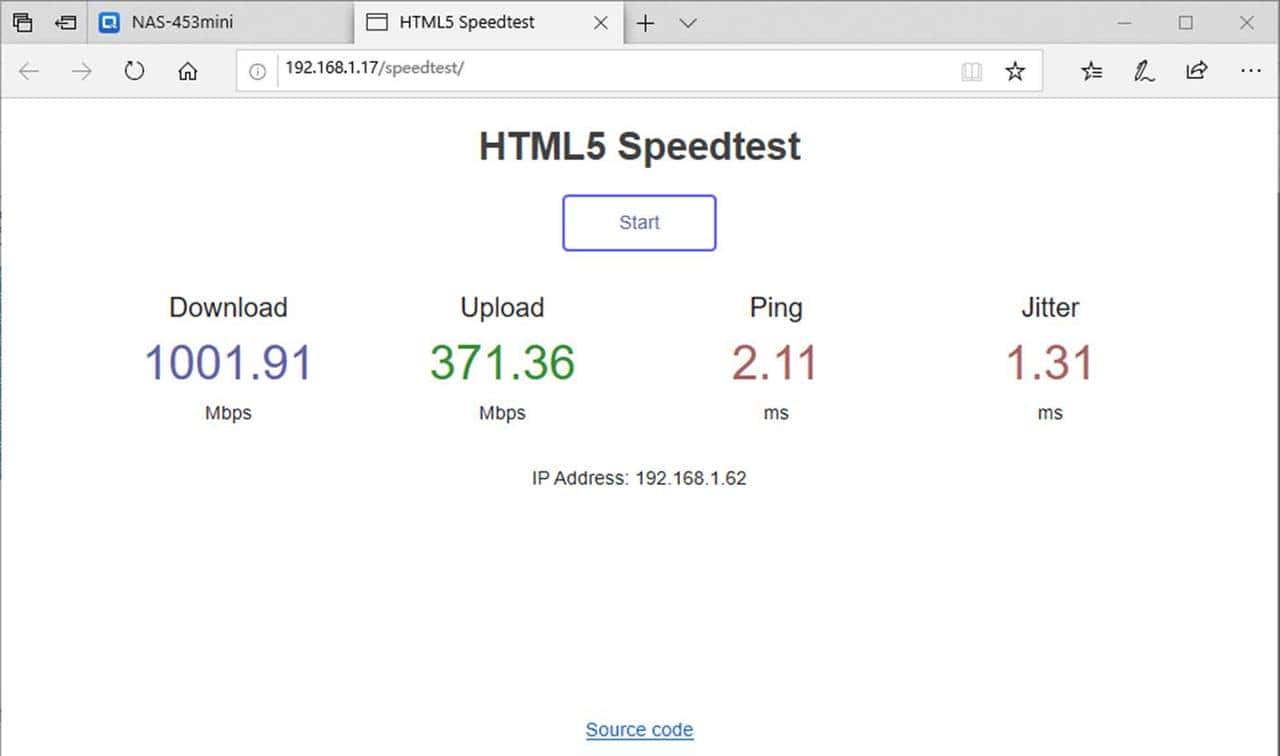Set these tabs aside icon

(x=65, y=22)
